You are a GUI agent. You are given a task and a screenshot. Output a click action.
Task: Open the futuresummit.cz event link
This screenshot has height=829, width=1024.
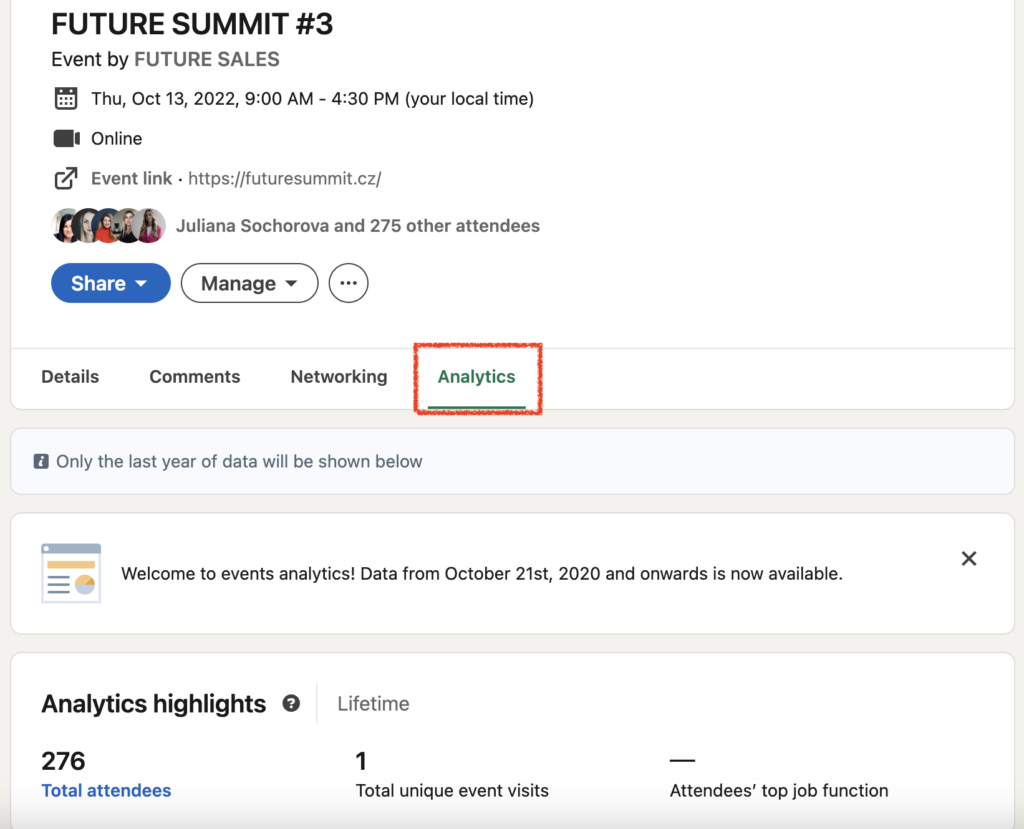[285, 178]
